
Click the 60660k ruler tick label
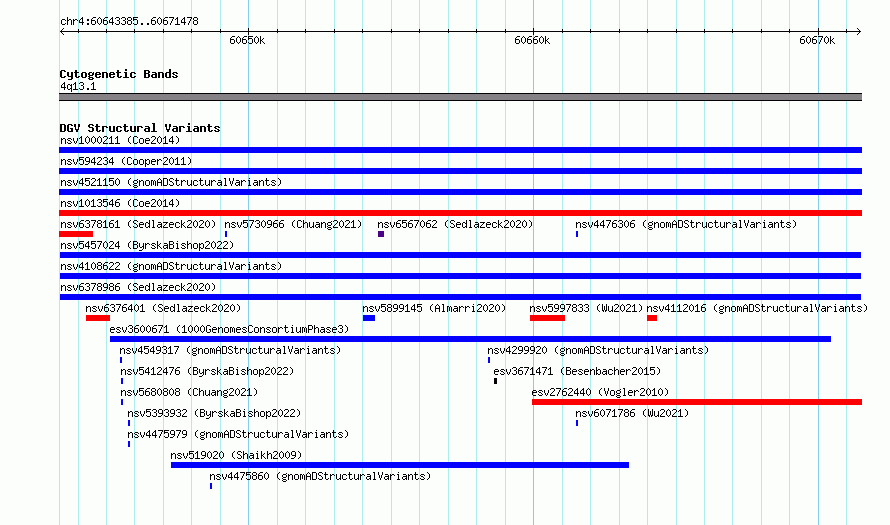pos(532,40)
